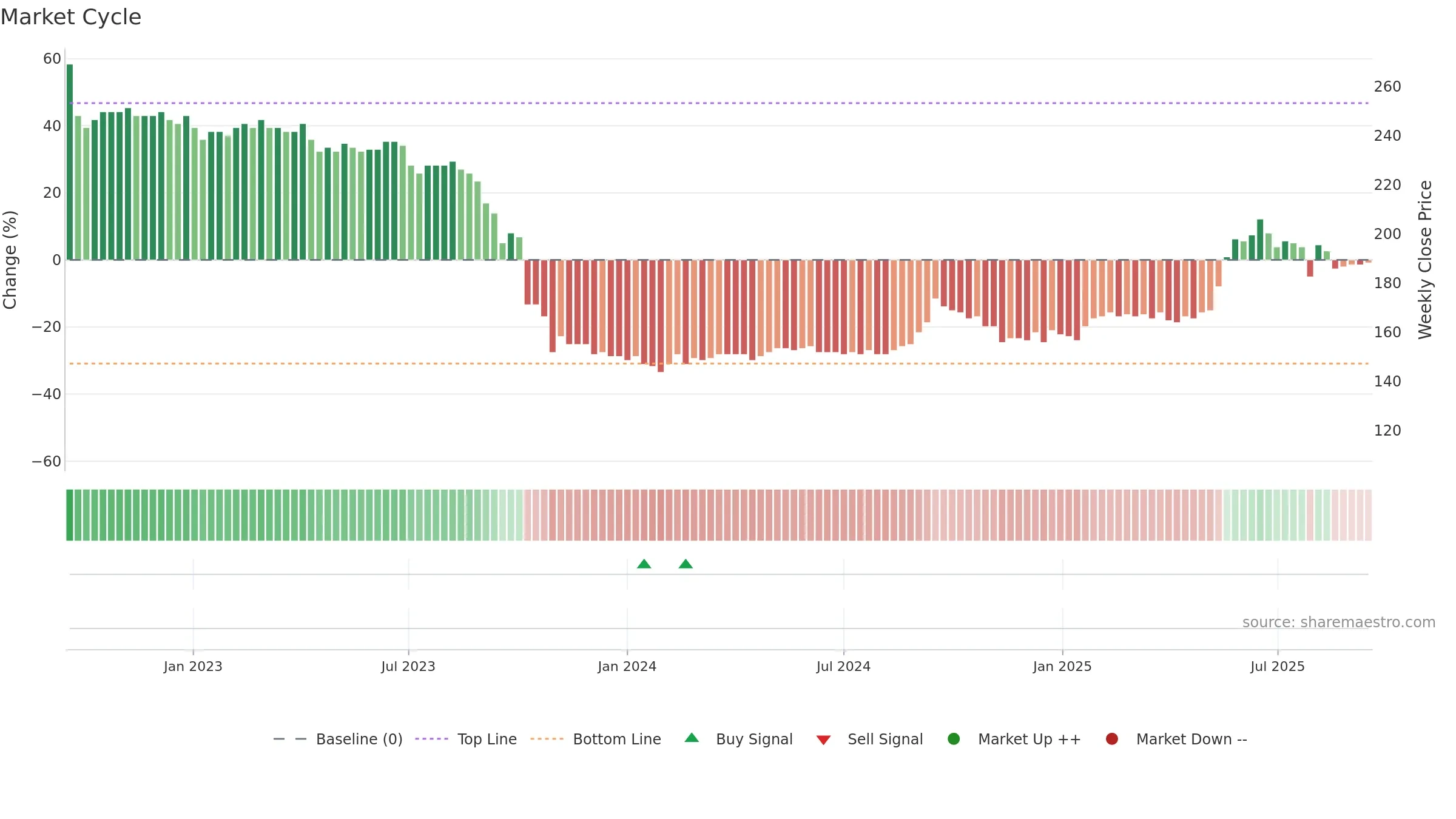The image size is (1456, 819).
Task: Click the 200 tick on the right axis
Action: pyautogui.click(x=1387, y=234)
